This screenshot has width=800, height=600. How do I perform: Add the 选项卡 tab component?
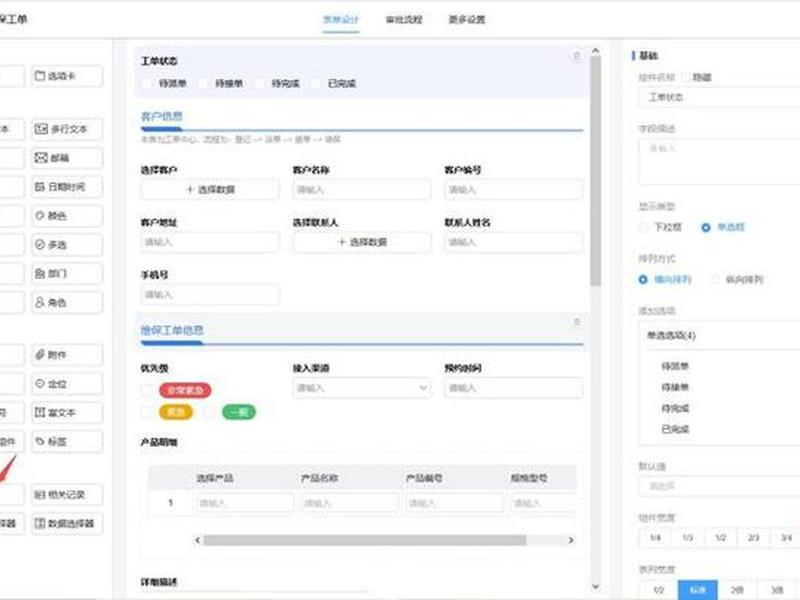click(x=67, y=76)
